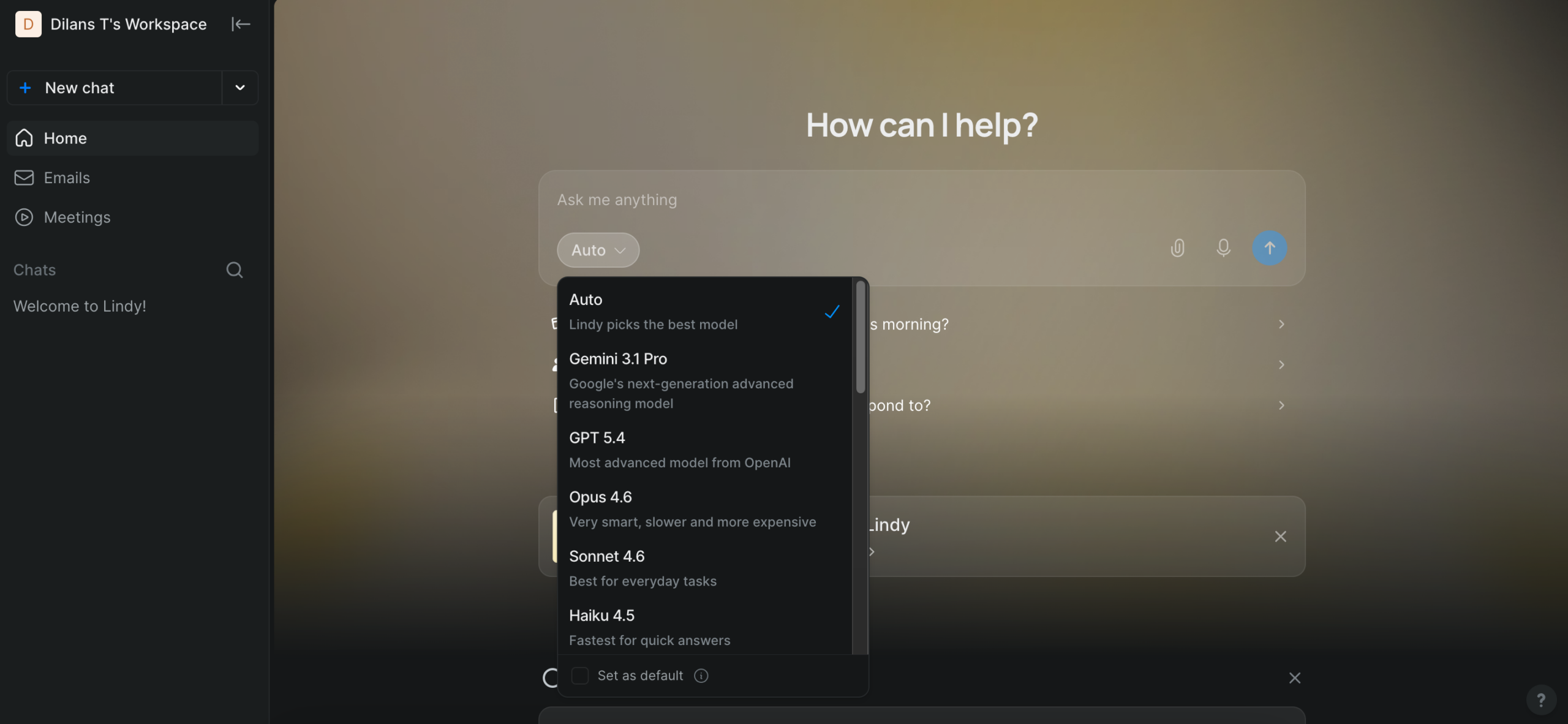
Task: Open the help question mark icon
Action: 1540,699
